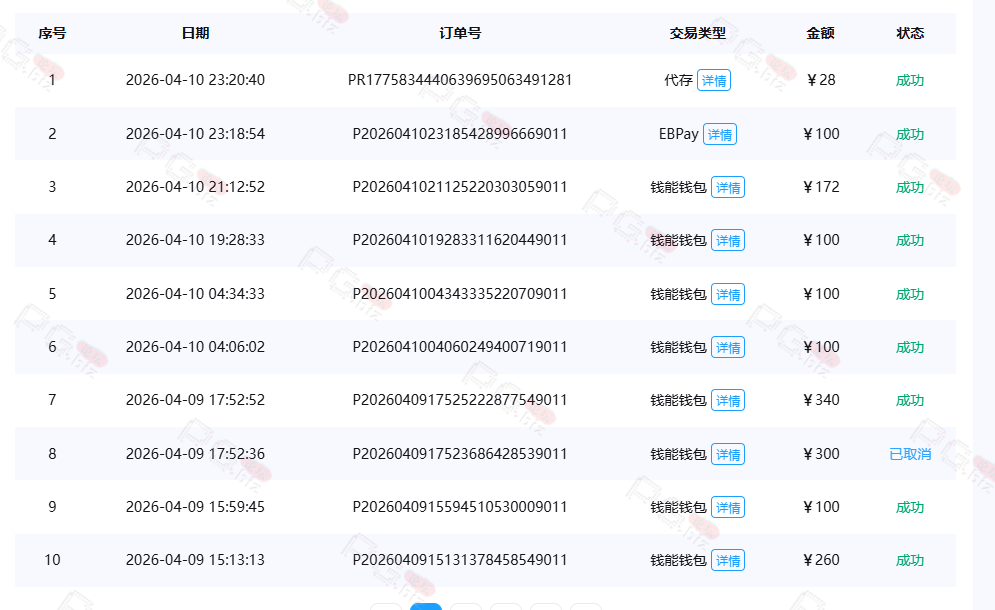Click the 交易类型 column header
The image size is (995, 610).
(697, 33)
